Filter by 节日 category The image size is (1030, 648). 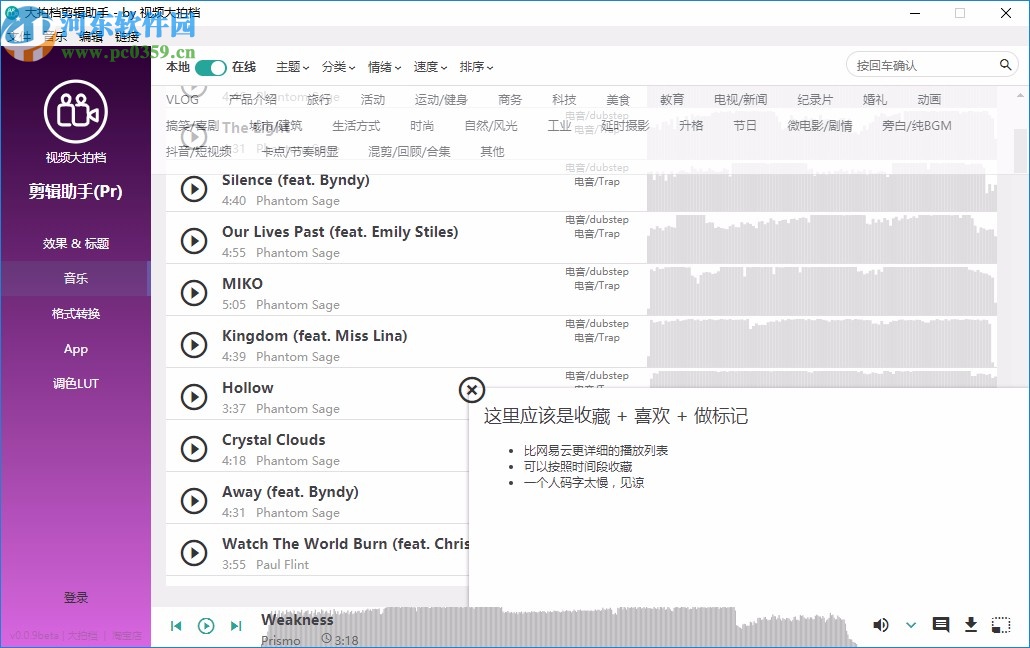click(745, 126)
